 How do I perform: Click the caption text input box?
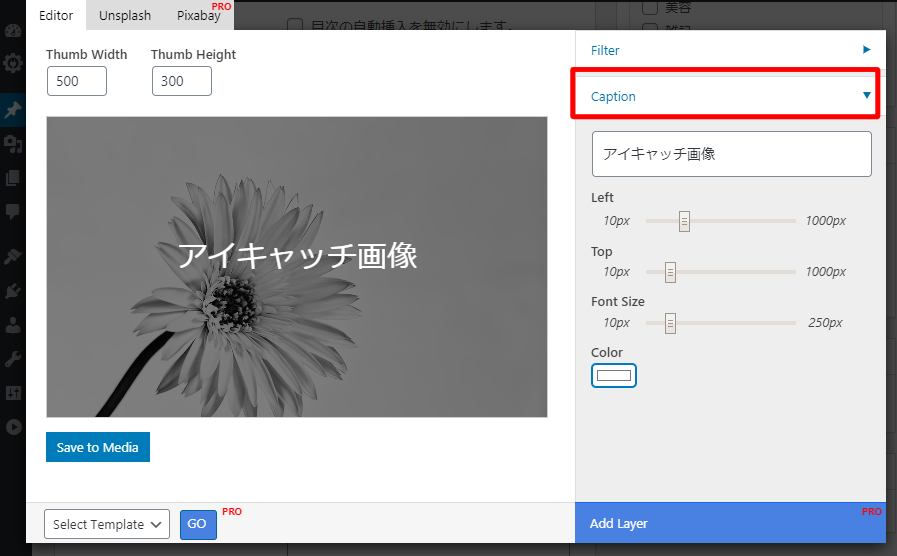732,154
